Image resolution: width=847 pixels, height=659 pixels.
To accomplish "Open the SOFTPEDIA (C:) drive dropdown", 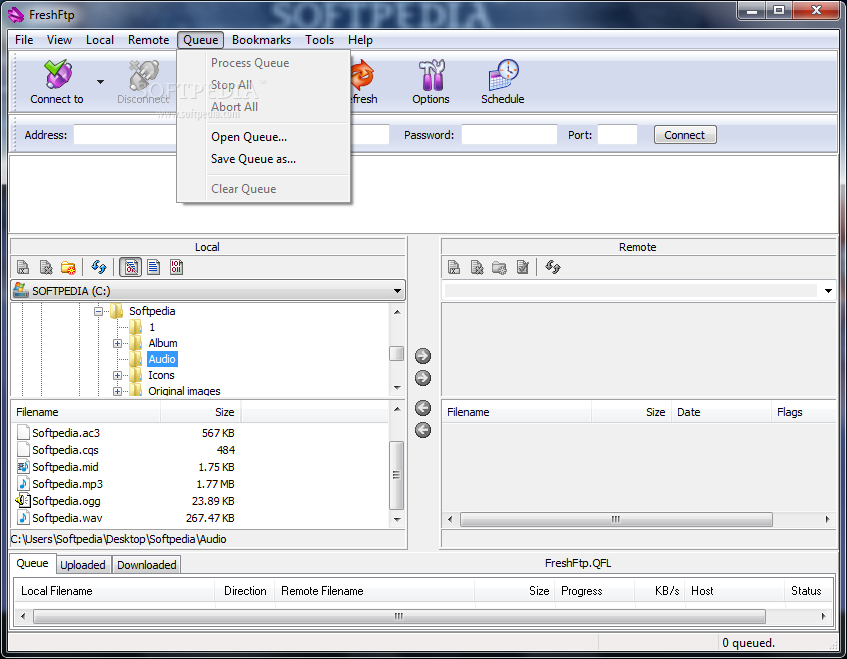I will coord(398,291).
